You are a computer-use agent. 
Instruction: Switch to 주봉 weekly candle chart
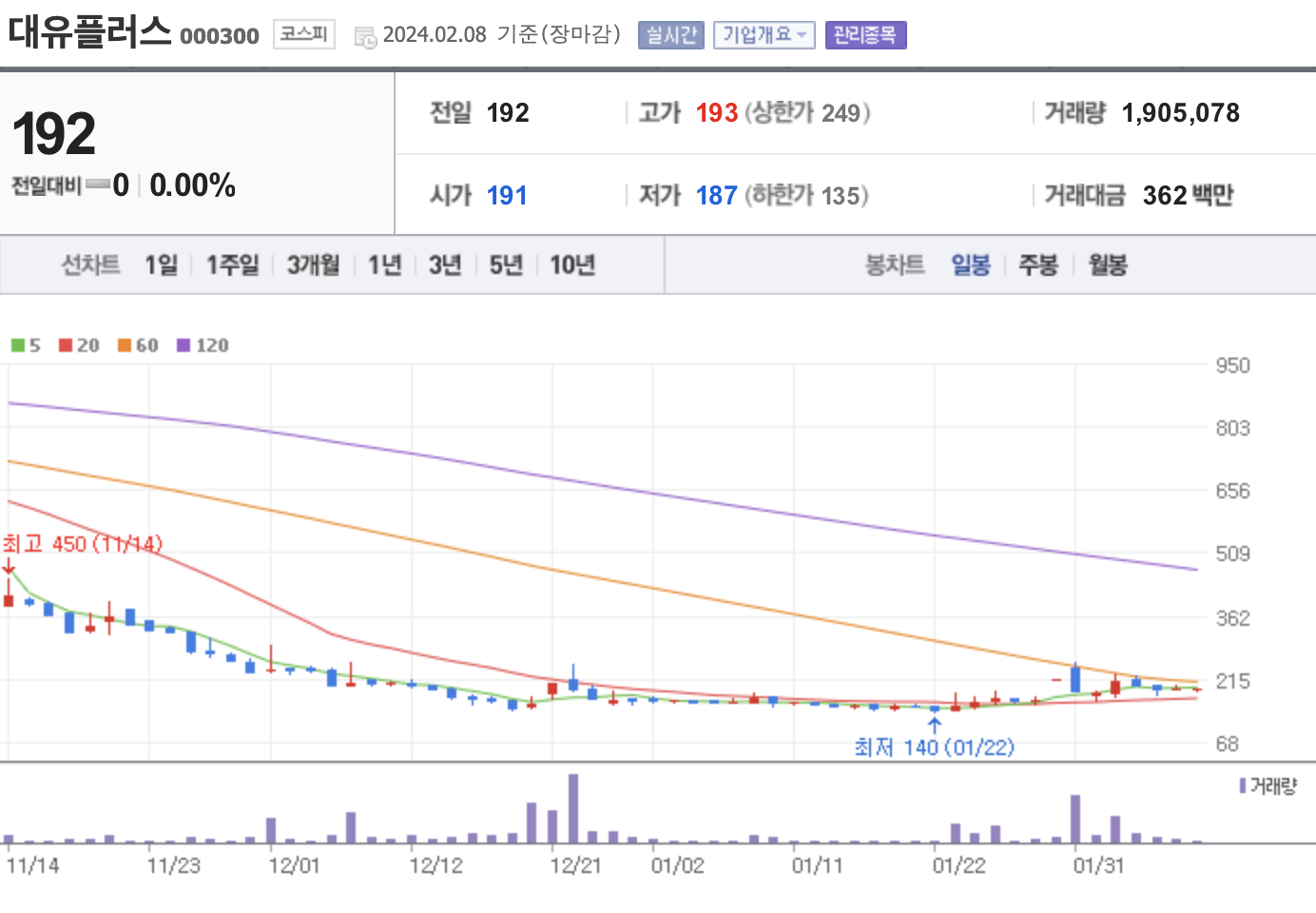point(1038,264)
